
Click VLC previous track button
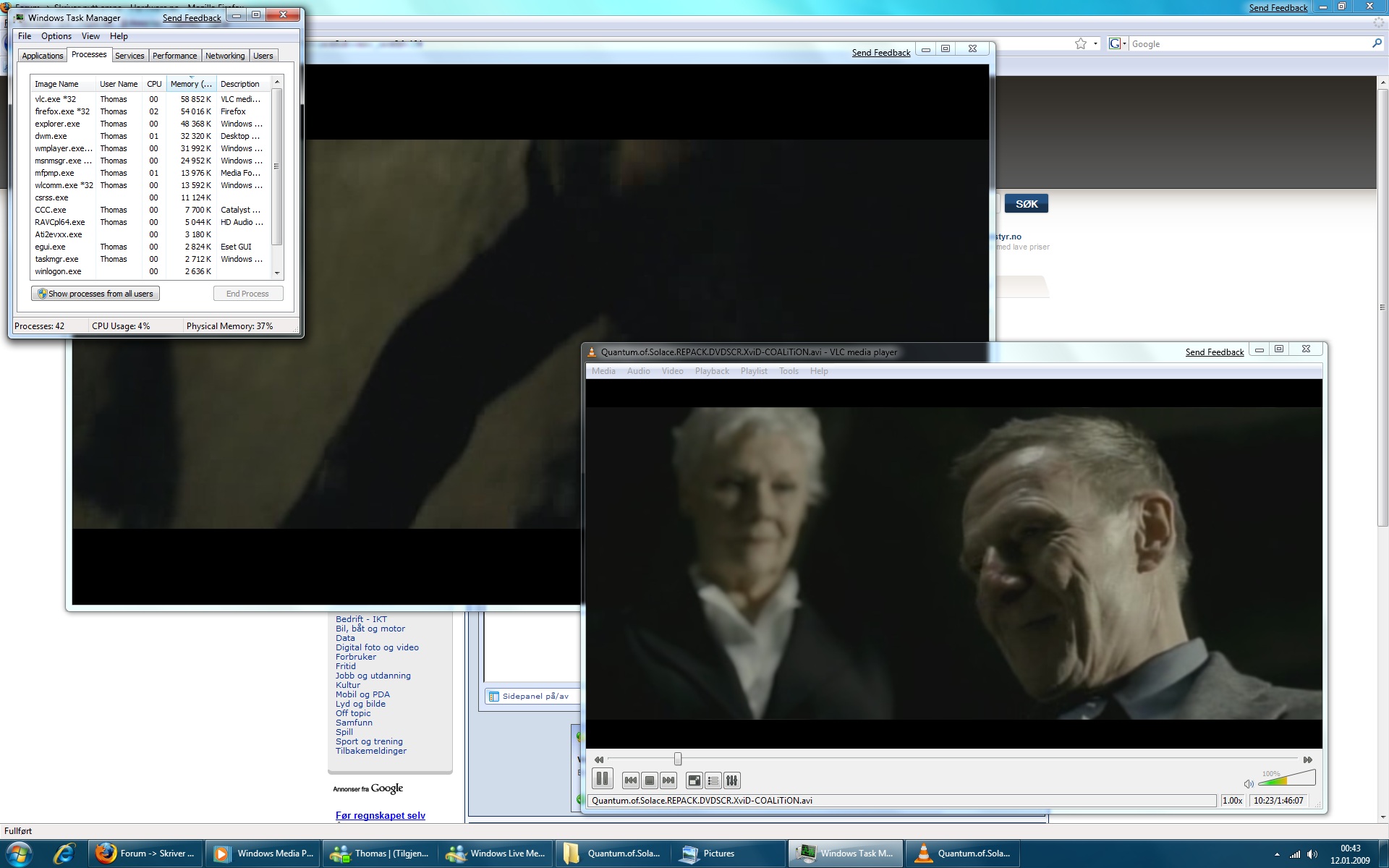[631, 780]
